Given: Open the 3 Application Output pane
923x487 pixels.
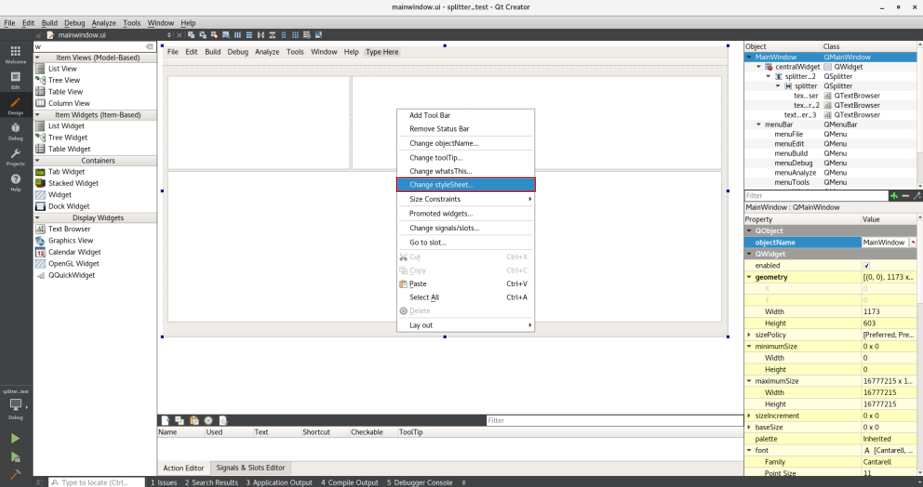Looking at the screenshot, I should click(279, 482).
